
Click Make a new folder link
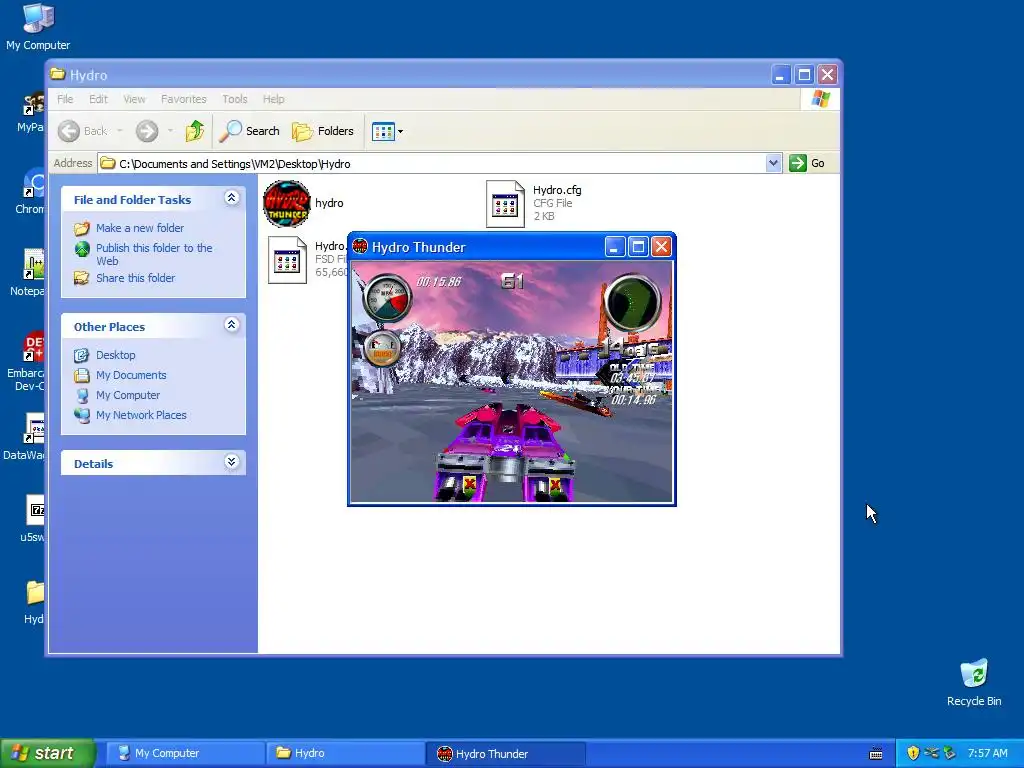pyautogui.click(x=140, y=228)
